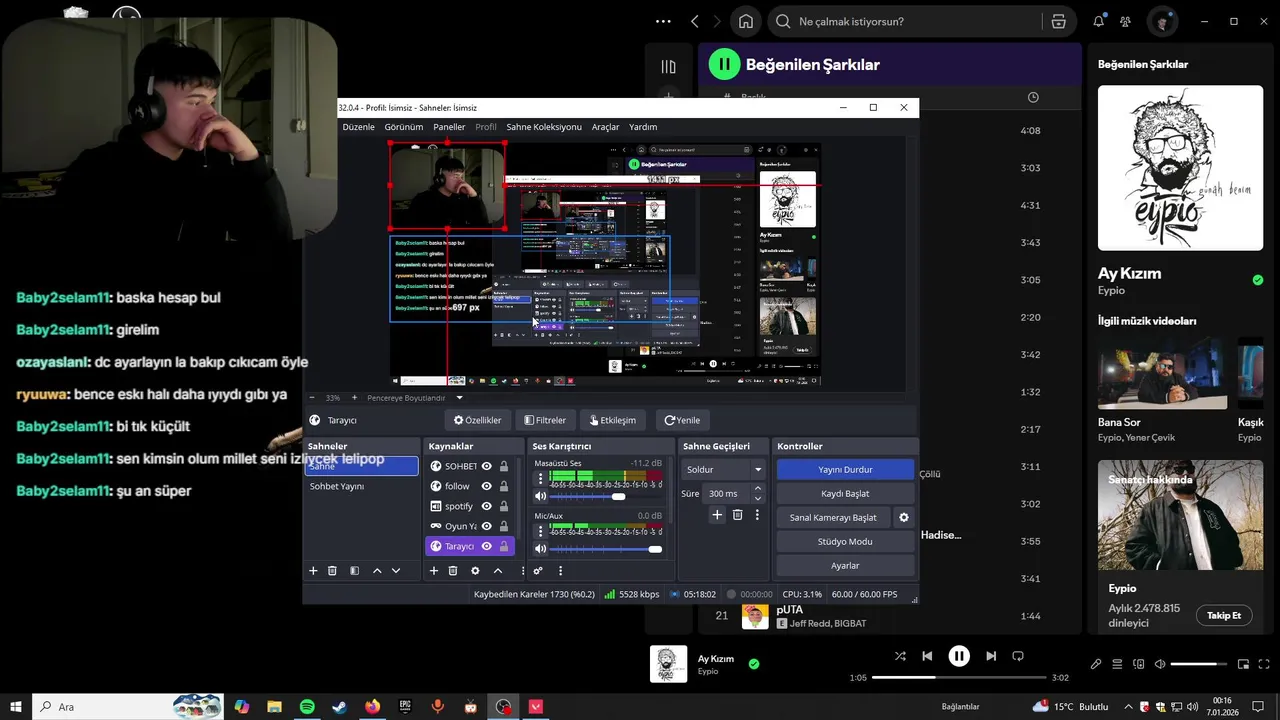1280x720 pixels.
Task: Open the Pencereye Boyutlandır preview scaling dropdown
Action: [x=460, y=398]
